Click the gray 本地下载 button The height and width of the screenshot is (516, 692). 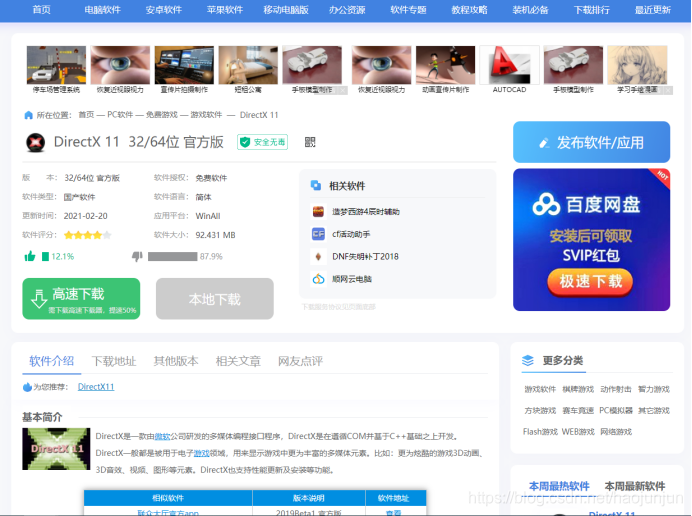click(215, 299)
